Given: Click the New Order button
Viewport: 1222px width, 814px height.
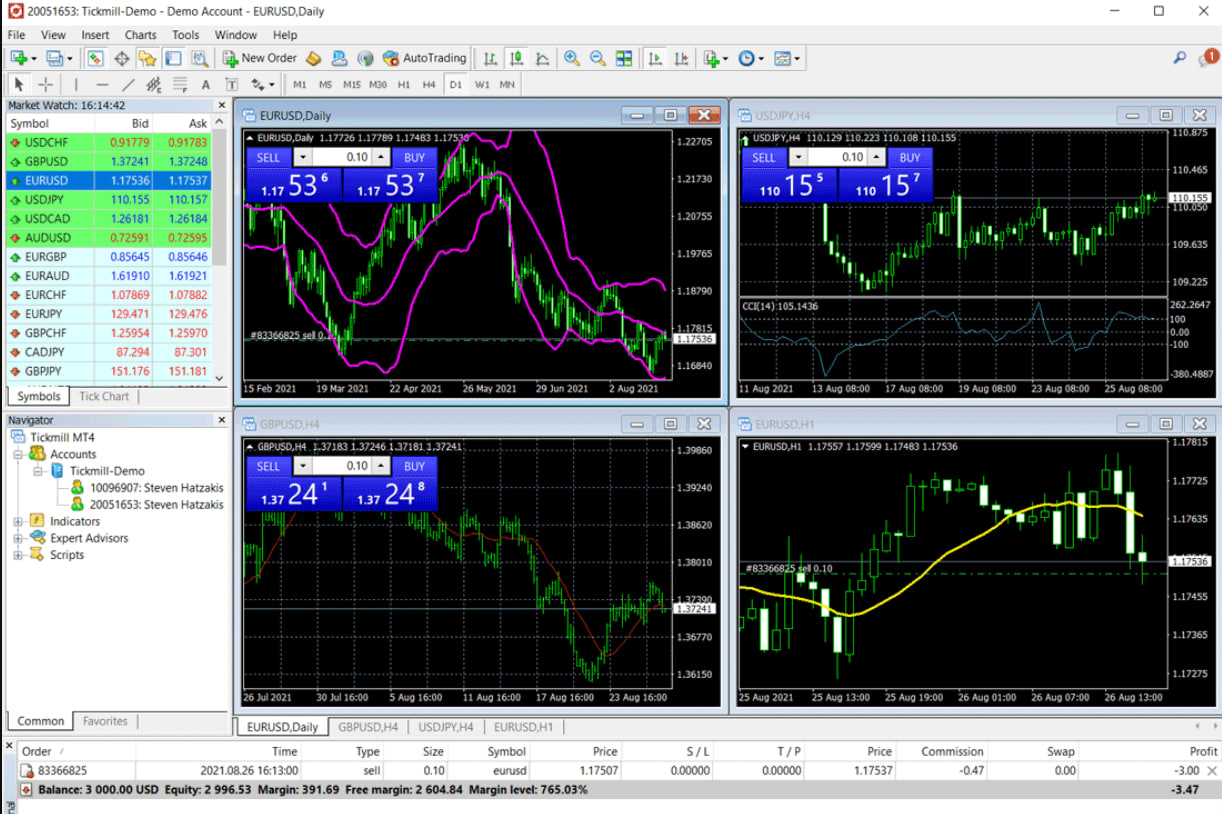Looking at the screenshot, I should [260, 59].
